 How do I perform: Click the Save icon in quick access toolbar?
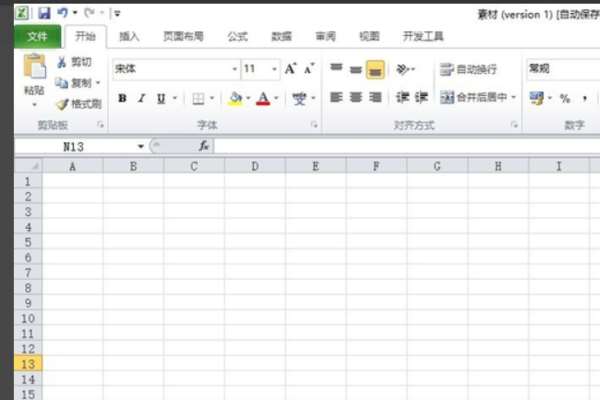pos(44,14)
